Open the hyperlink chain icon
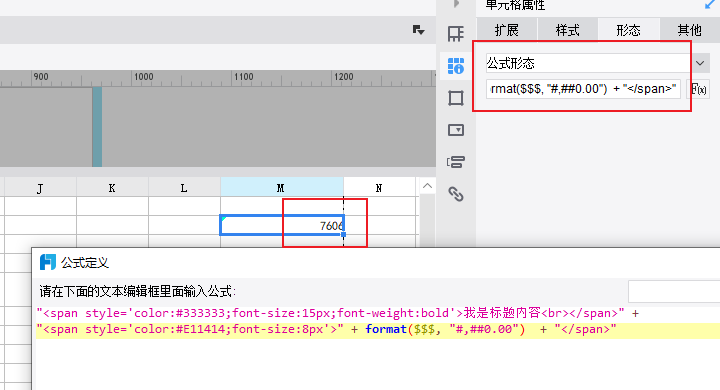Screen dimensions: 720x390 [456, 194]
